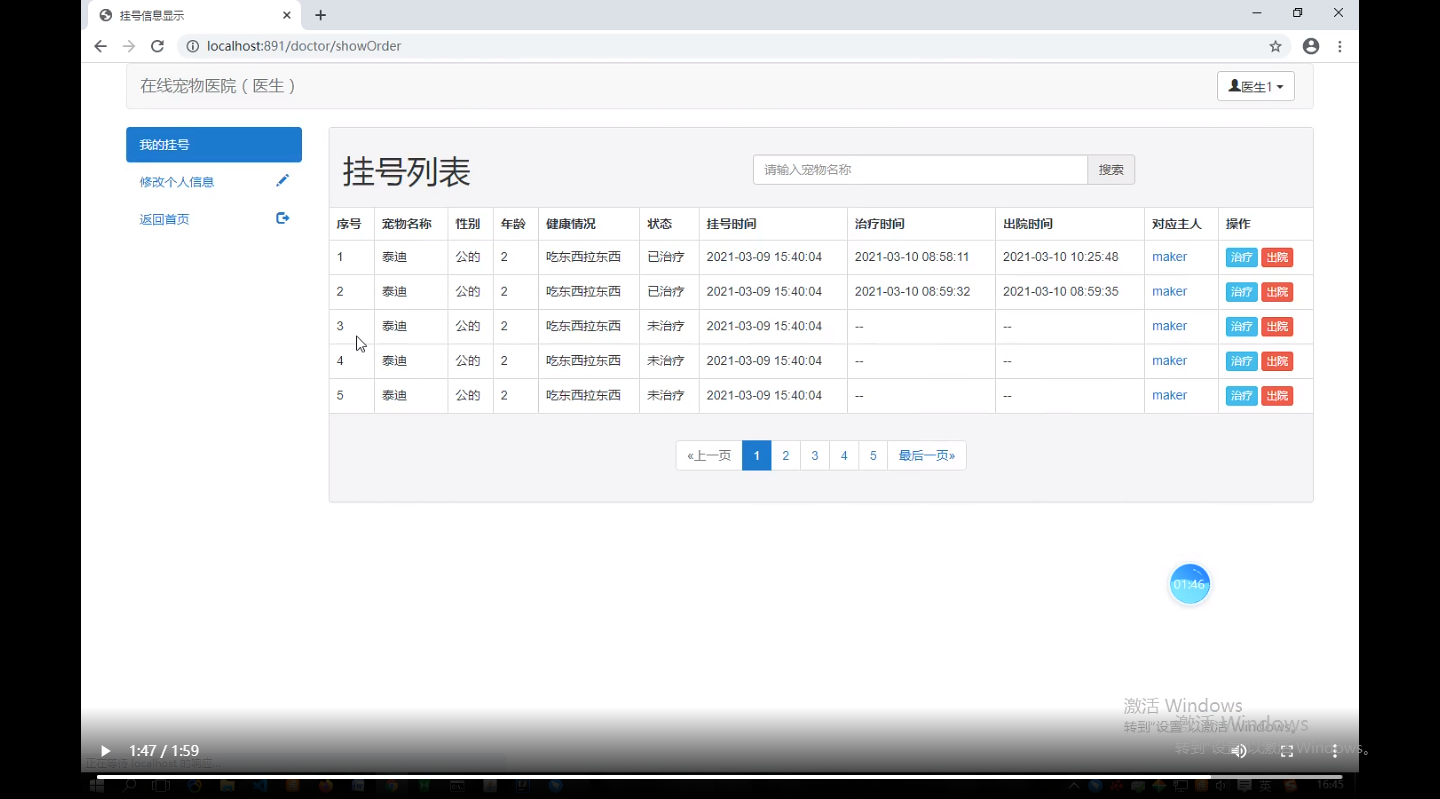The height and width of the screenshot is (799, 1440).
Task: Click 出院 button in row 3
Action: (x=1277, y=327)
